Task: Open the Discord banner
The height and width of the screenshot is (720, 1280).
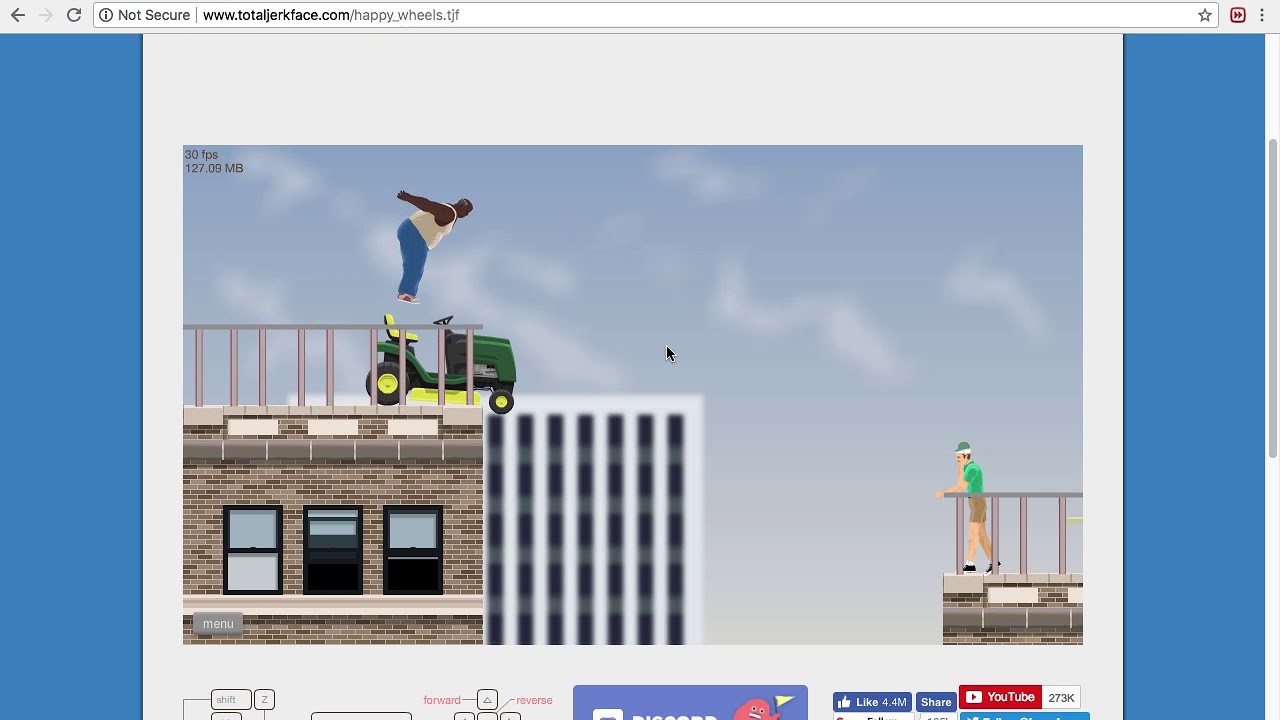Action: [x=690, y=703]
